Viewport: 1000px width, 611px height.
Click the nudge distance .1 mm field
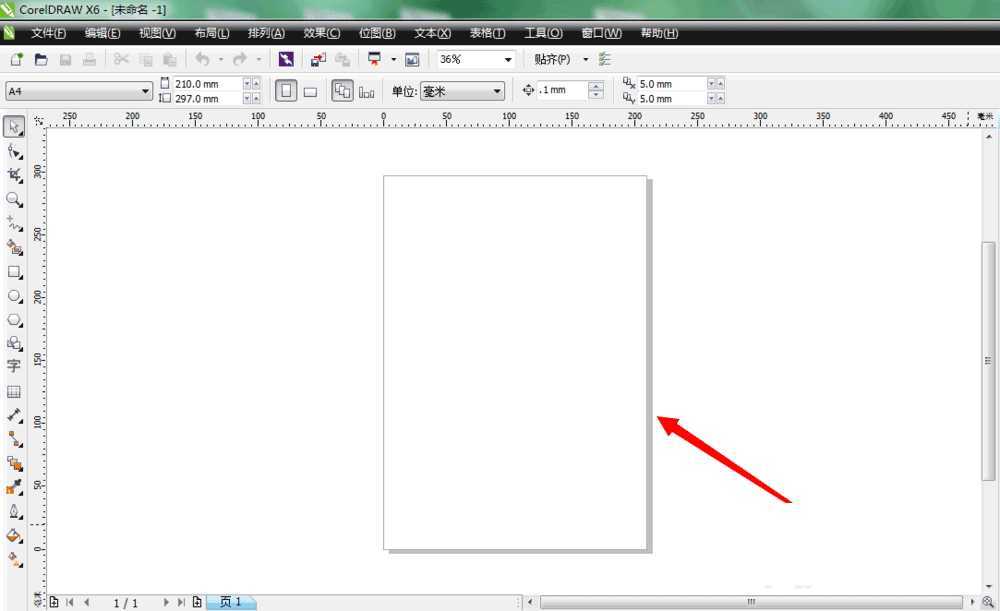(562, 90)
